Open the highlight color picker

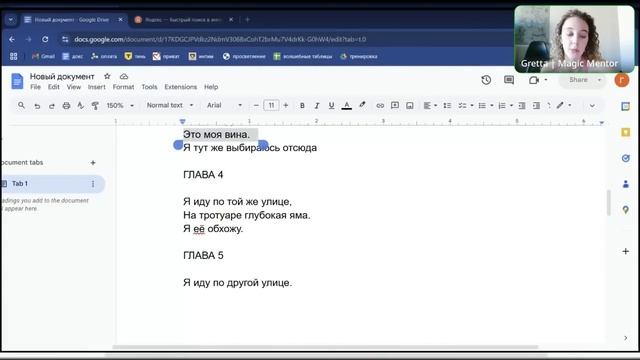pos(362,105)
